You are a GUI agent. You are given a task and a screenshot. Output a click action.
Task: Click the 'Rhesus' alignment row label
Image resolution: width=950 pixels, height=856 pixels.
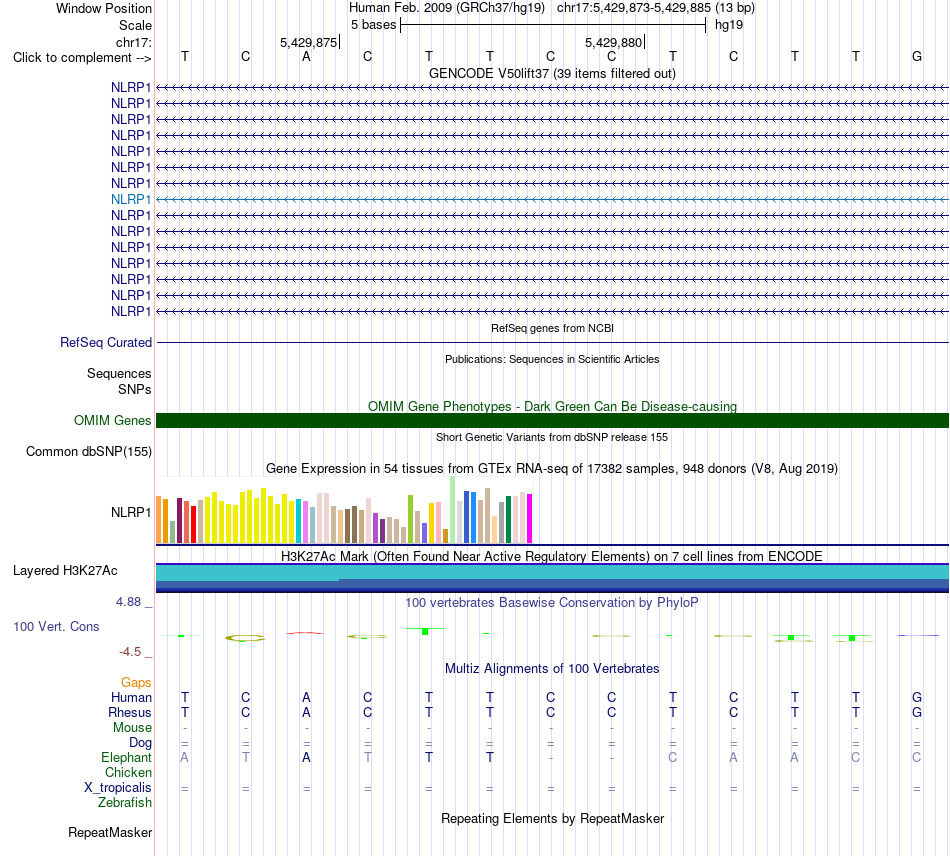point(130,712)
